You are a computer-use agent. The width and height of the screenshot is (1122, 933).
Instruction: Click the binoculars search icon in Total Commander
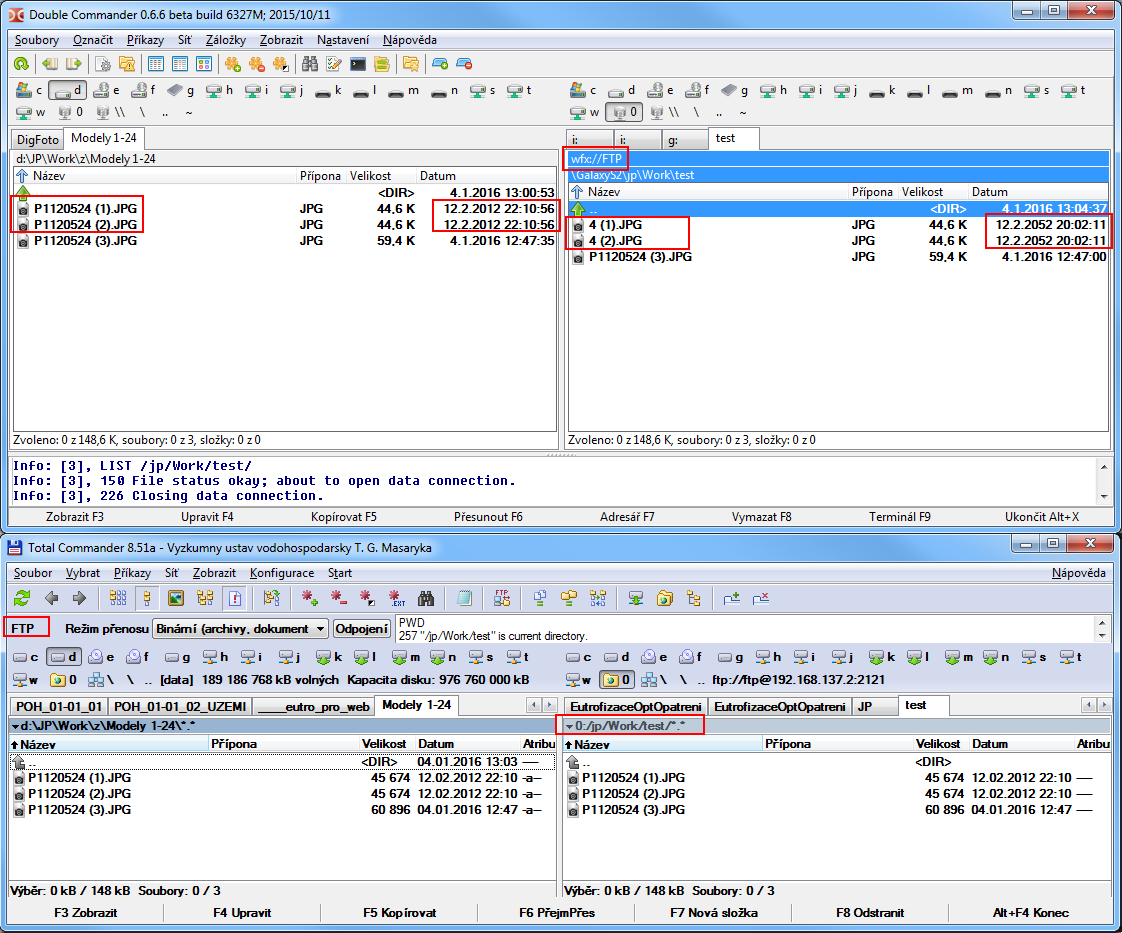tap(425, 598)
